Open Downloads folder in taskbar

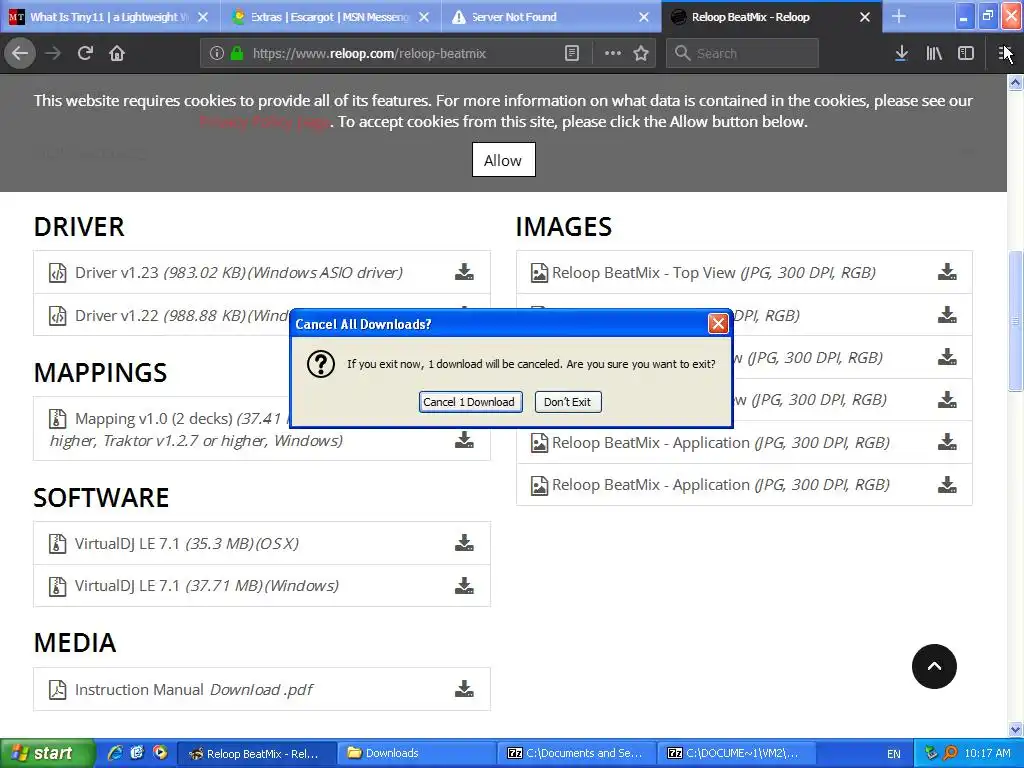(x=417, y=753)
